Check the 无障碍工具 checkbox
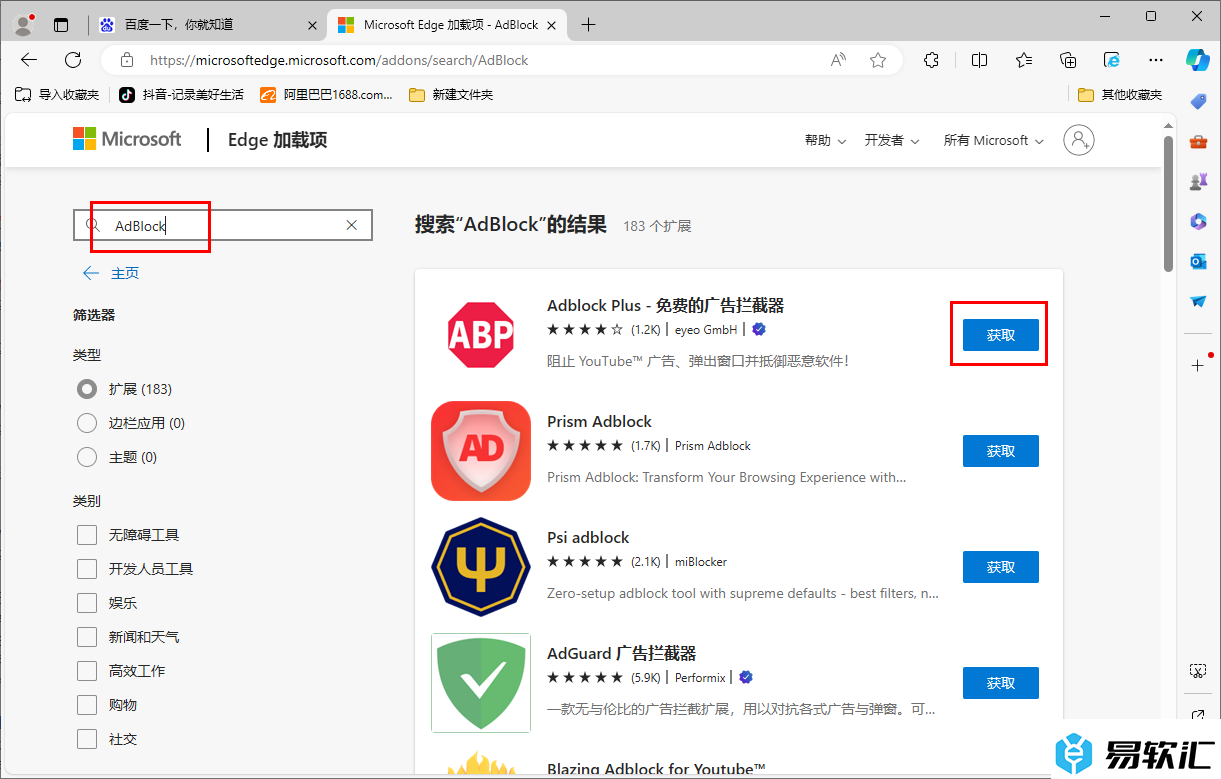The height and width of the screenshot is (779, 1221). tap(87, 535)
